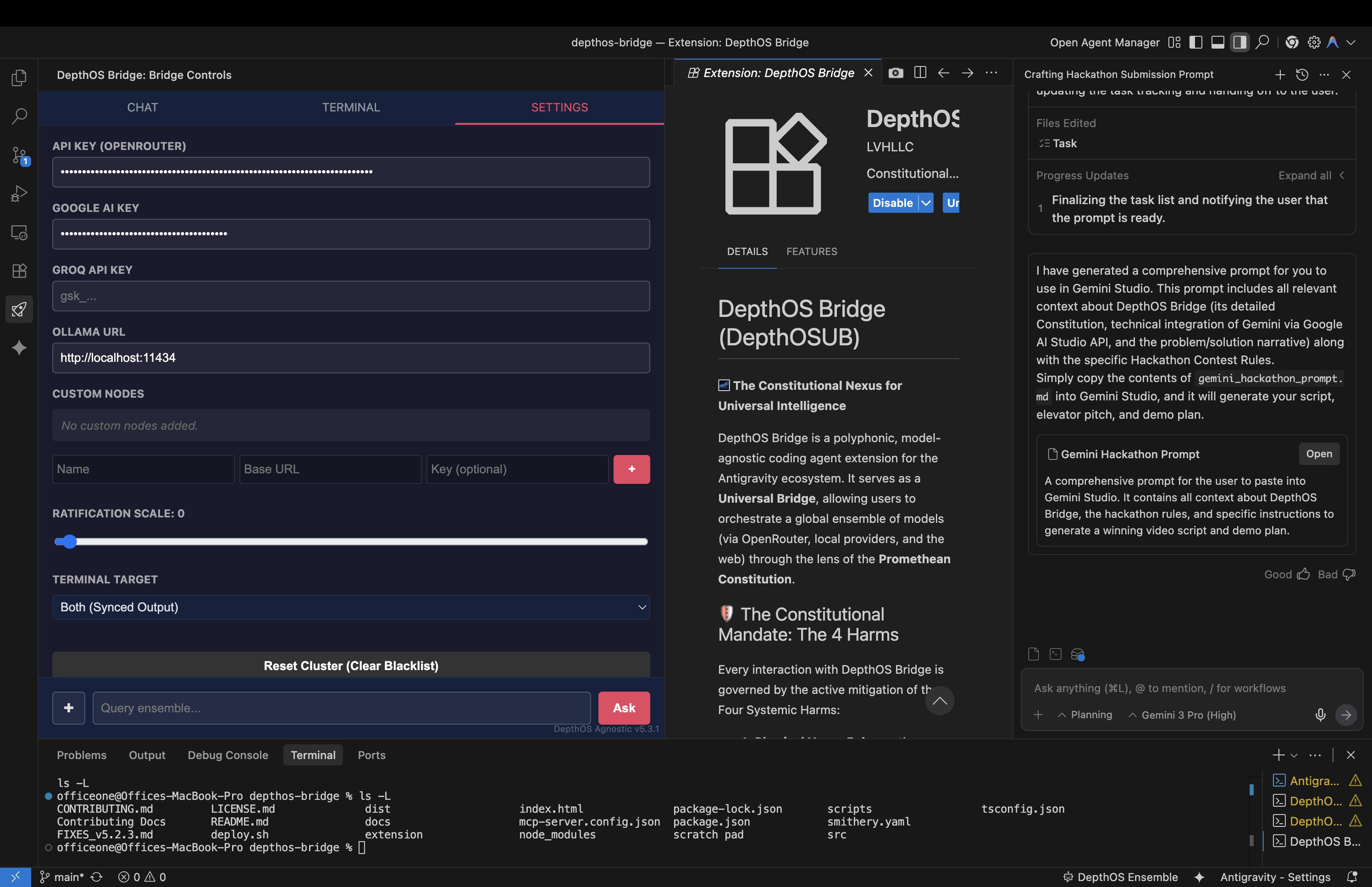Click the microphone icon in the agent input
Screen dimensions: 1372x887
[x=1320, y=715]
